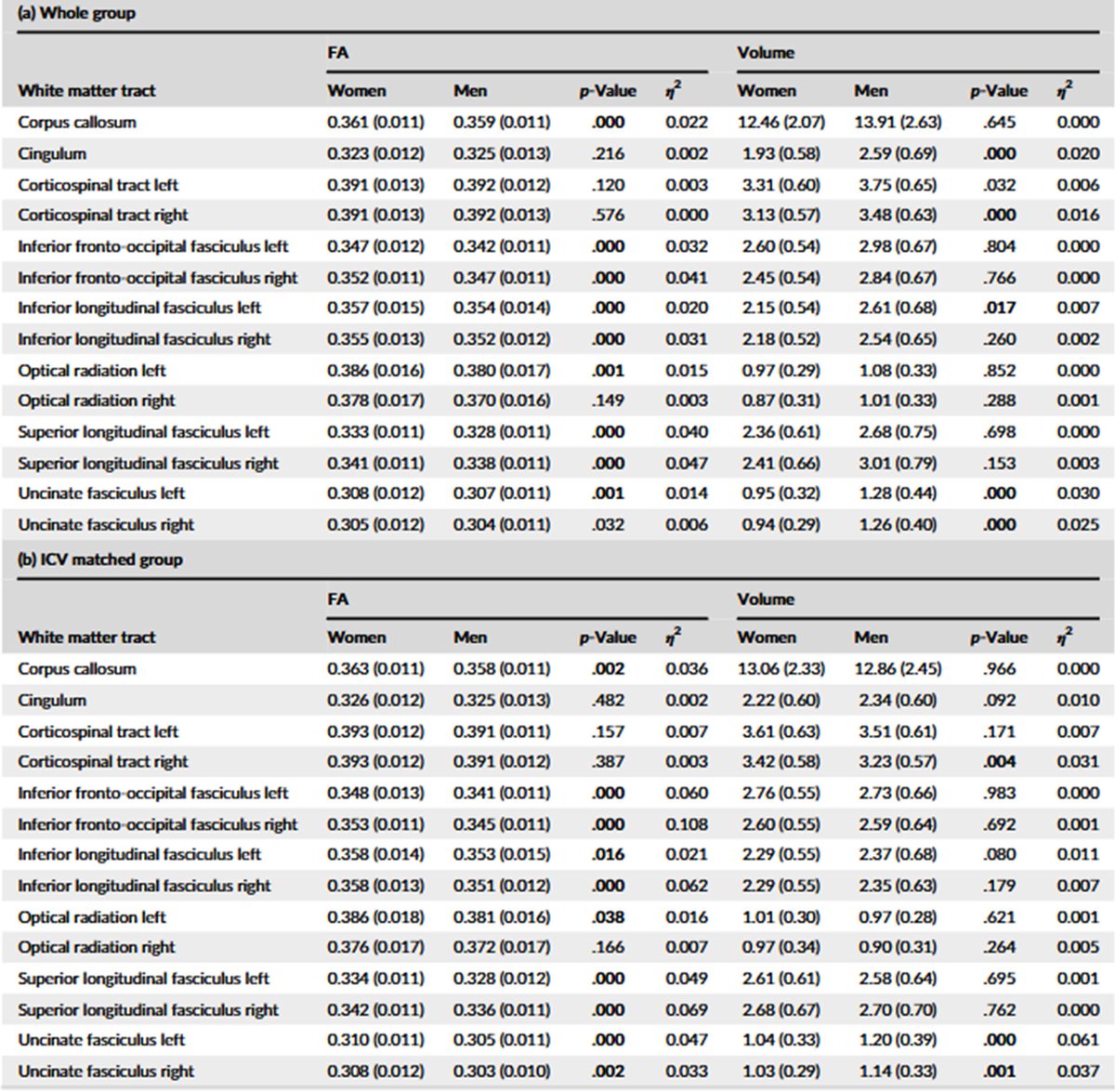Select the FA p-value ".576" for Corticospinal tract right
Image resolution: width=1115 pixels, height=1092 pixels.
pos(608,216)
